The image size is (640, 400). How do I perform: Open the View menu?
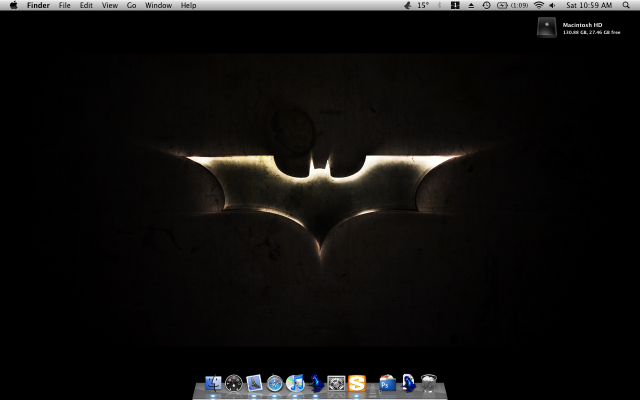[110, 5]
